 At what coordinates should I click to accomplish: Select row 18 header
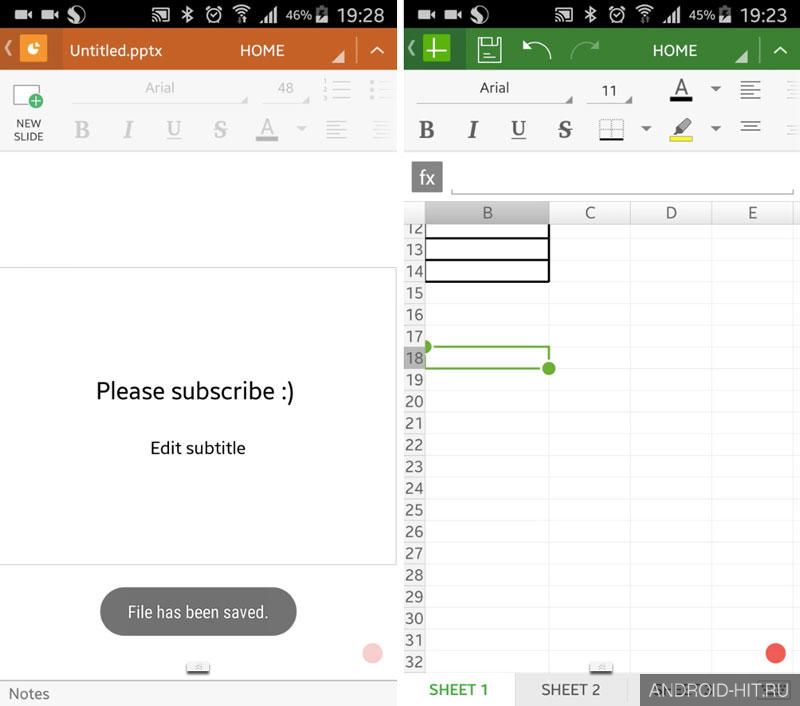click(414, 358)
